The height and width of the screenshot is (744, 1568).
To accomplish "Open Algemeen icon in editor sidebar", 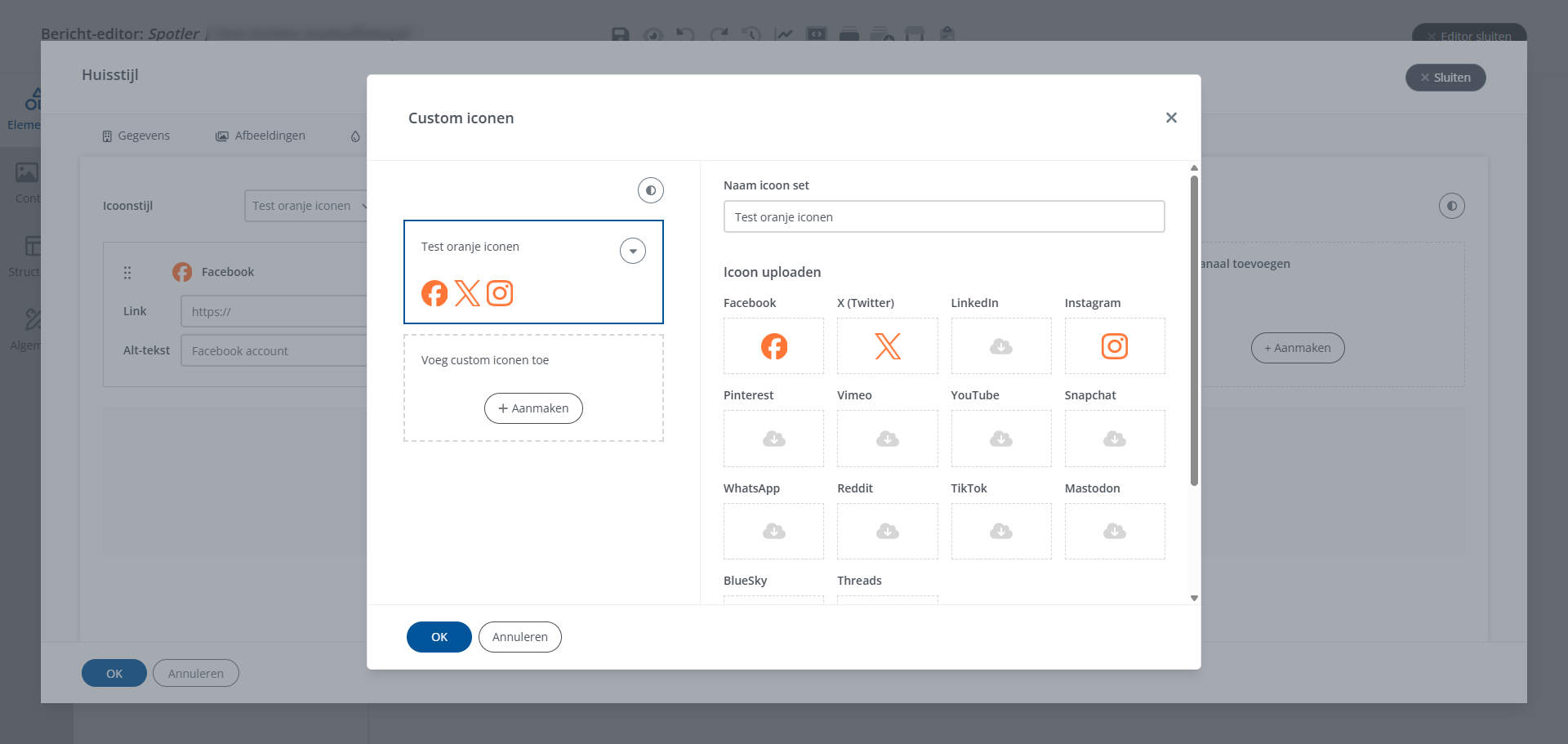I will tap(33, 319).
